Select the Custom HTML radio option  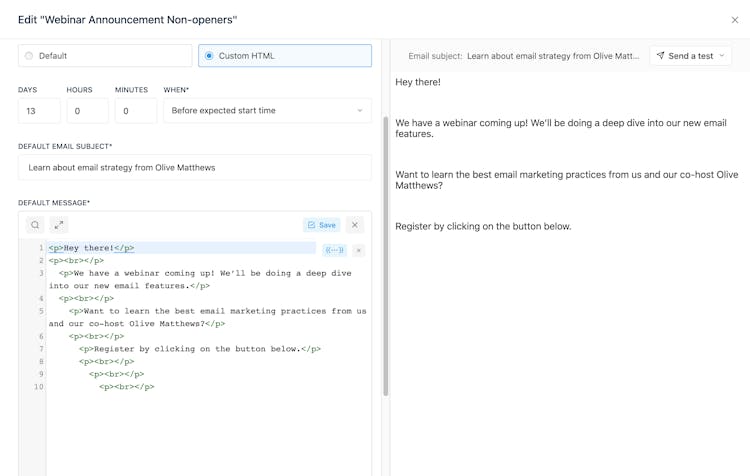pos(208,56)
